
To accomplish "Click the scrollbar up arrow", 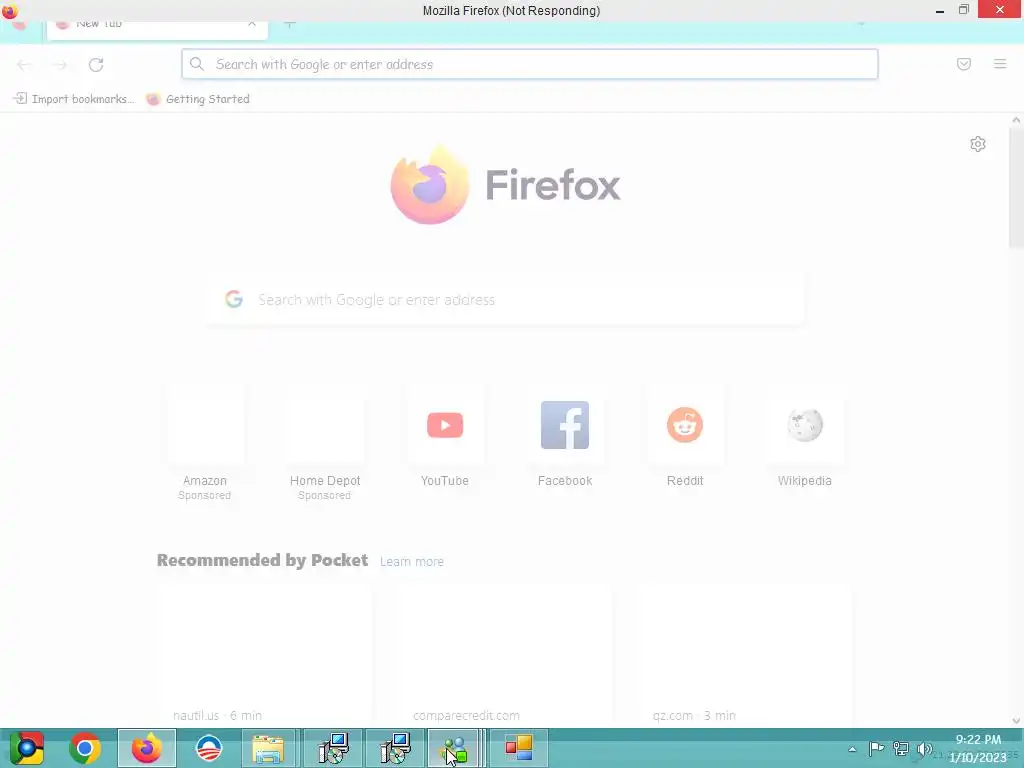I will pyautogui.click(x=1016, y=120).
